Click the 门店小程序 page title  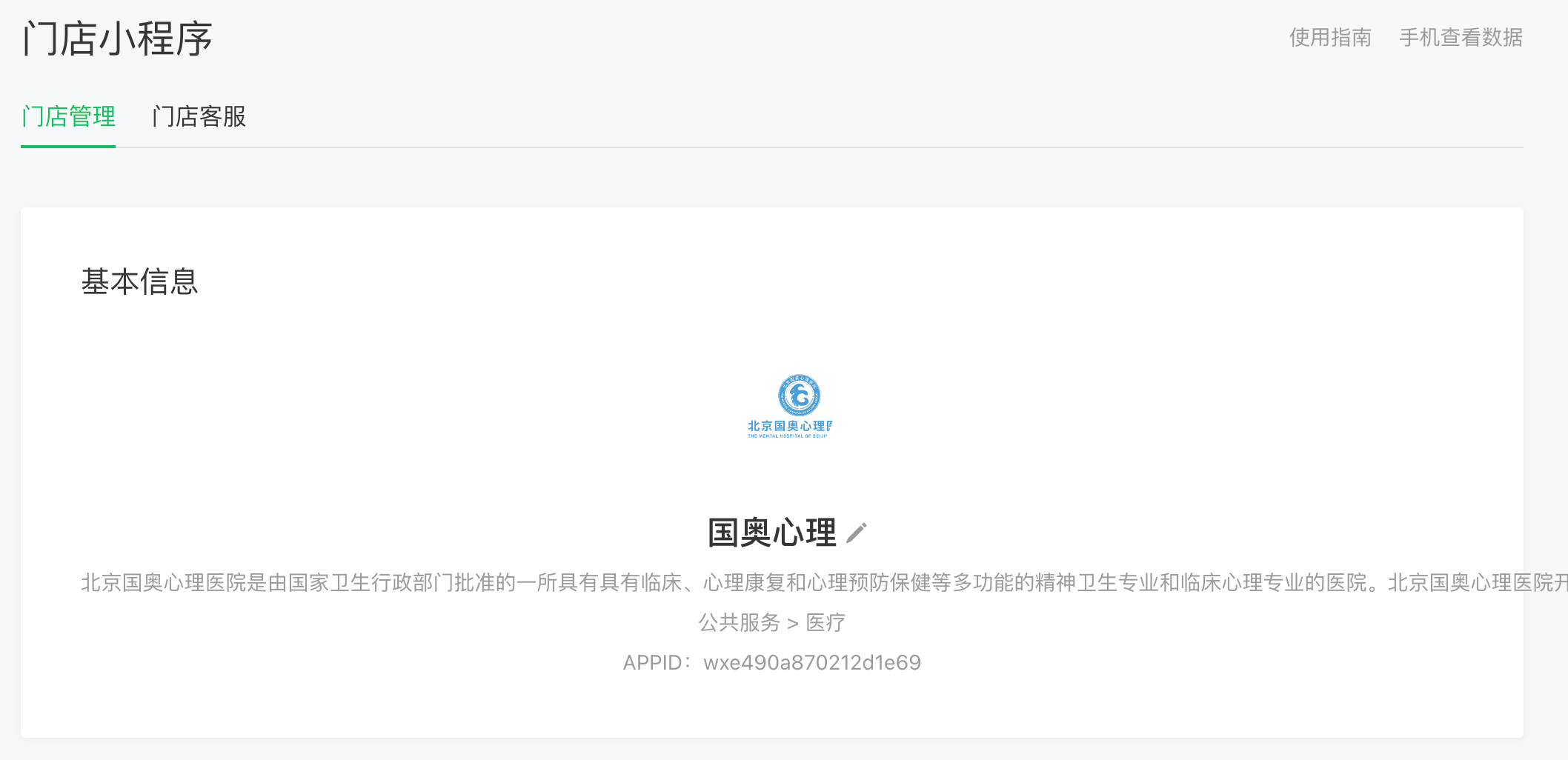click(118, 39)
